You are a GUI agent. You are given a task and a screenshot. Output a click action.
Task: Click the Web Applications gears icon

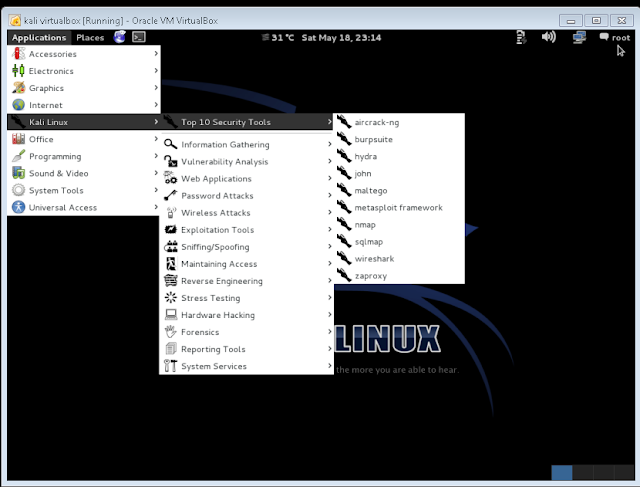(x=171, y=178)
